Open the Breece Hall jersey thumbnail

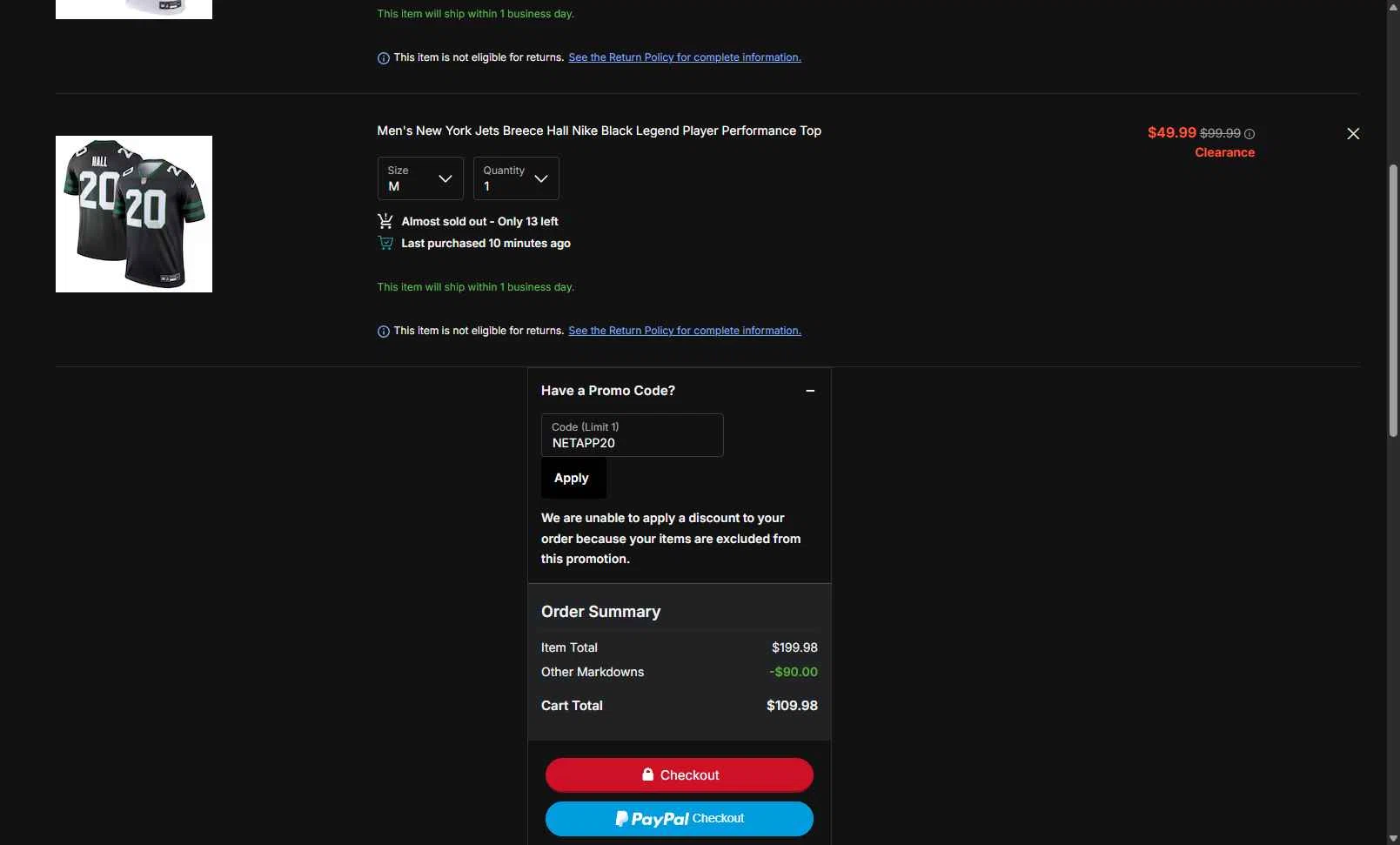click(x=134, y=214)
